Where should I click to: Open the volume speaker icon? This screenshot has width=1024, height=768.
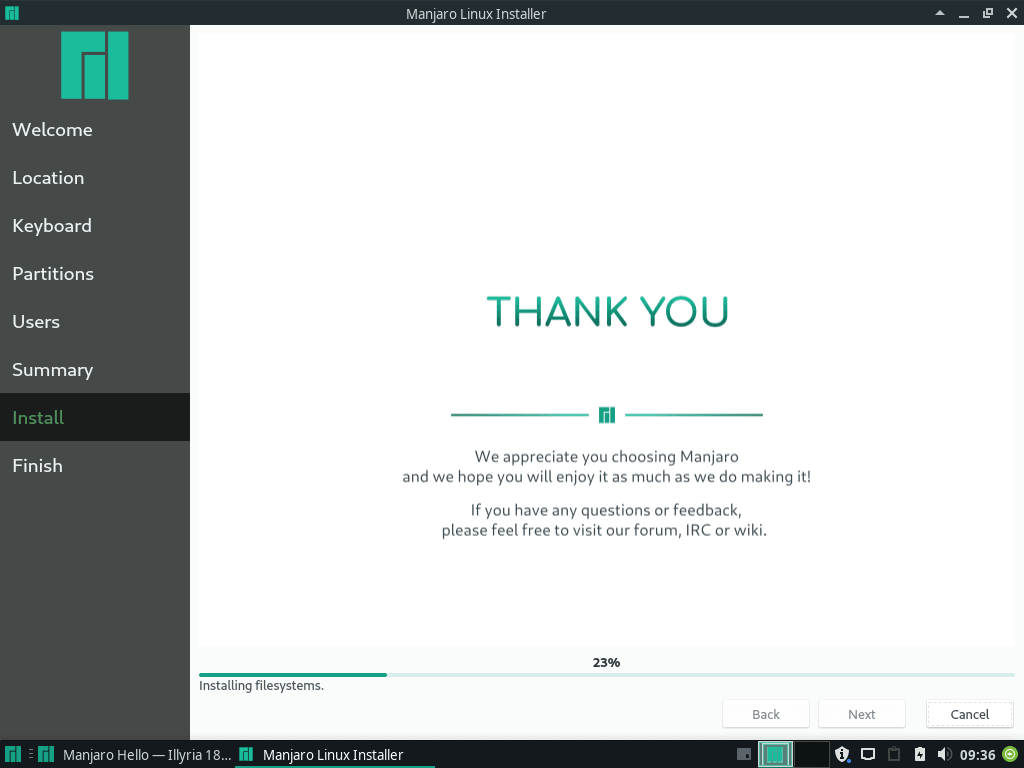(944, 754)
